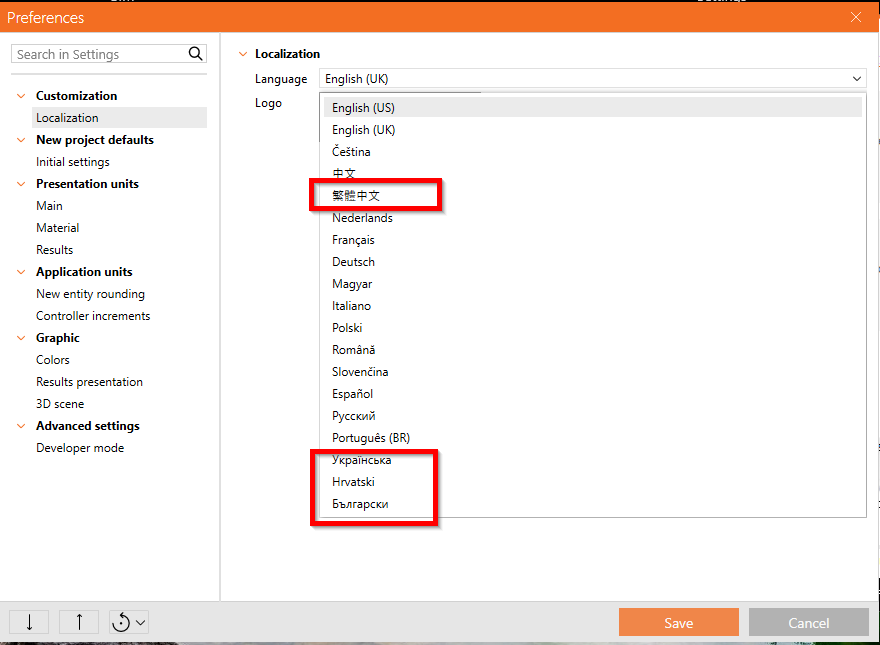Click the Cancel button
The height and width of the screenshot is (645, 880).
(x=808, y=622)
